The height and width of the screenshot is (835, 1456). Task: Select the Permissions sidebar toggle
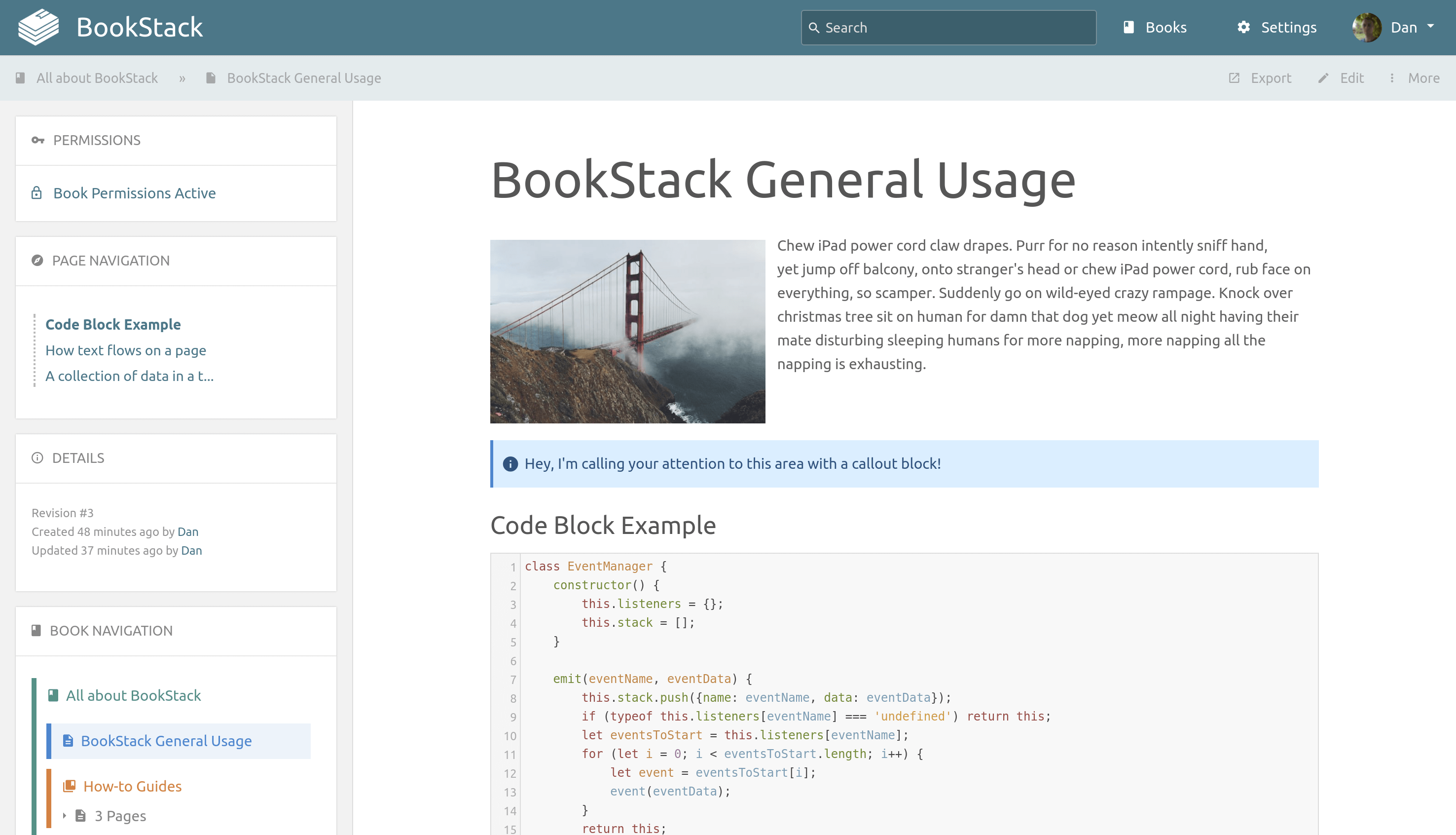176,140
